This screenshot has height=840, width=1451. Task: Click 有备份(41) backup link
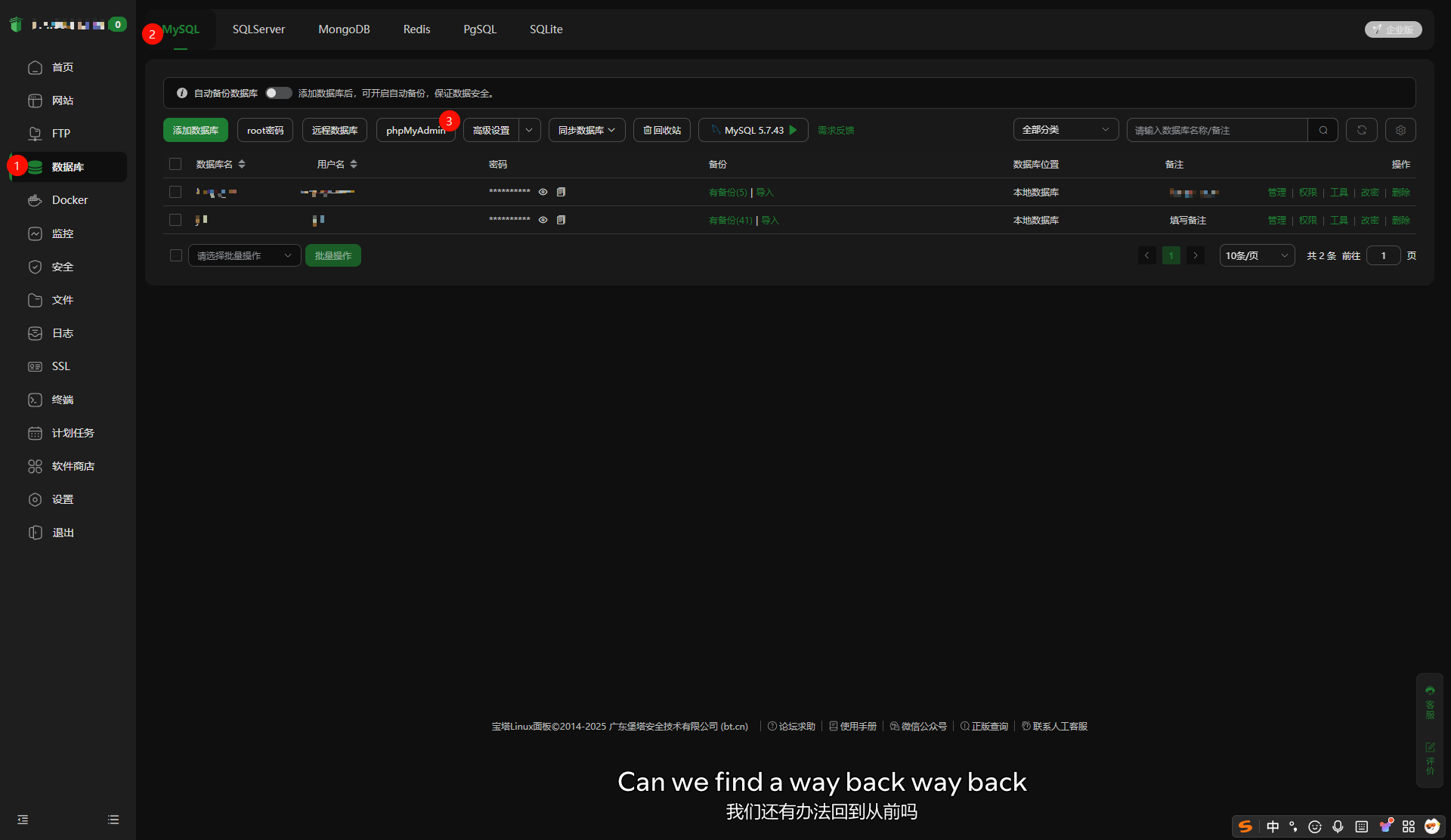(730, 220)
